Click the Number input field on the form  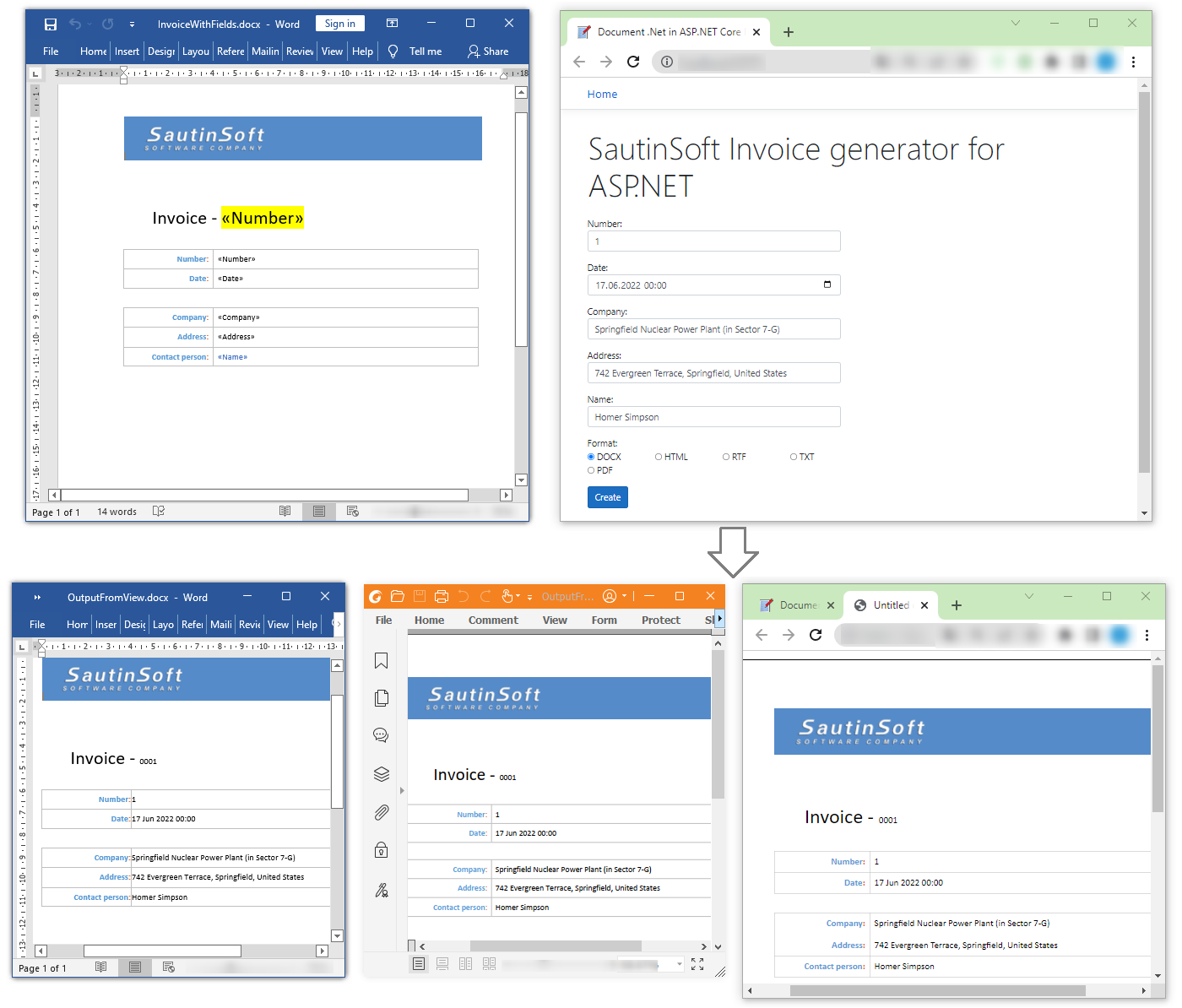point(713,241)
